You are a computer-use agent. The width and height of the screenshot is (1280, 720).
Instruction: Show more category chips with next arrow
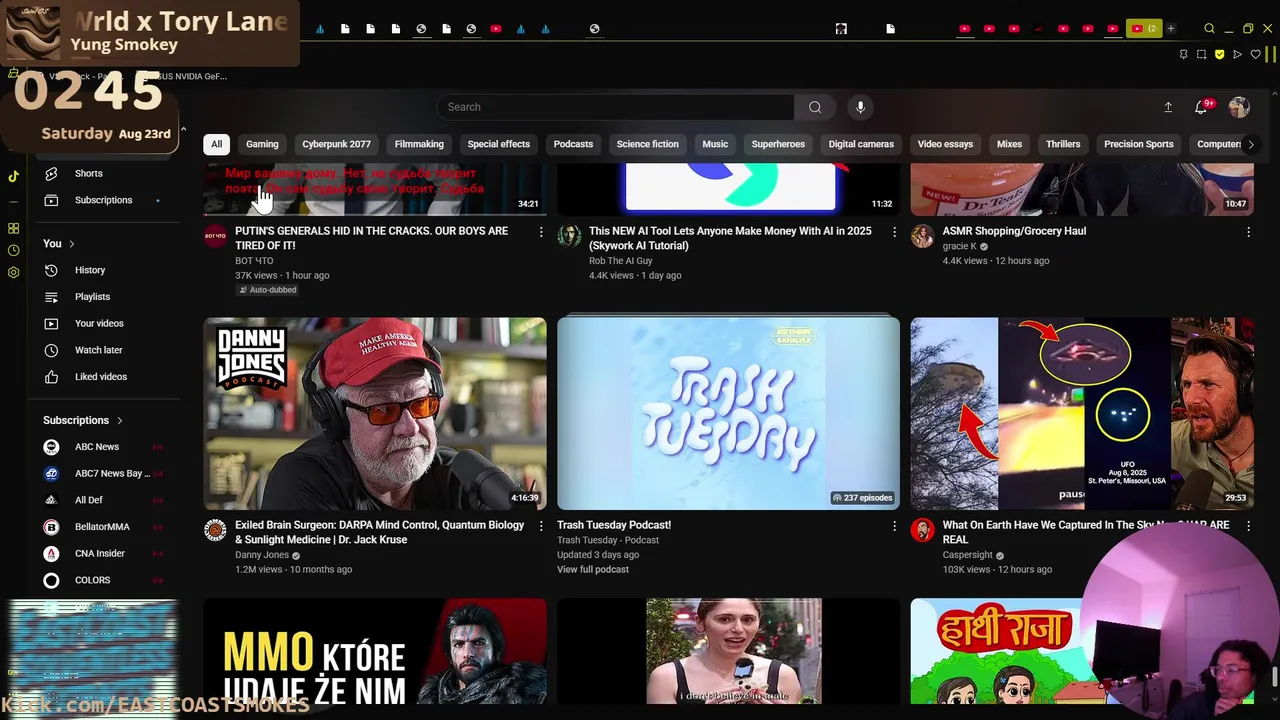pos(1250,144)
